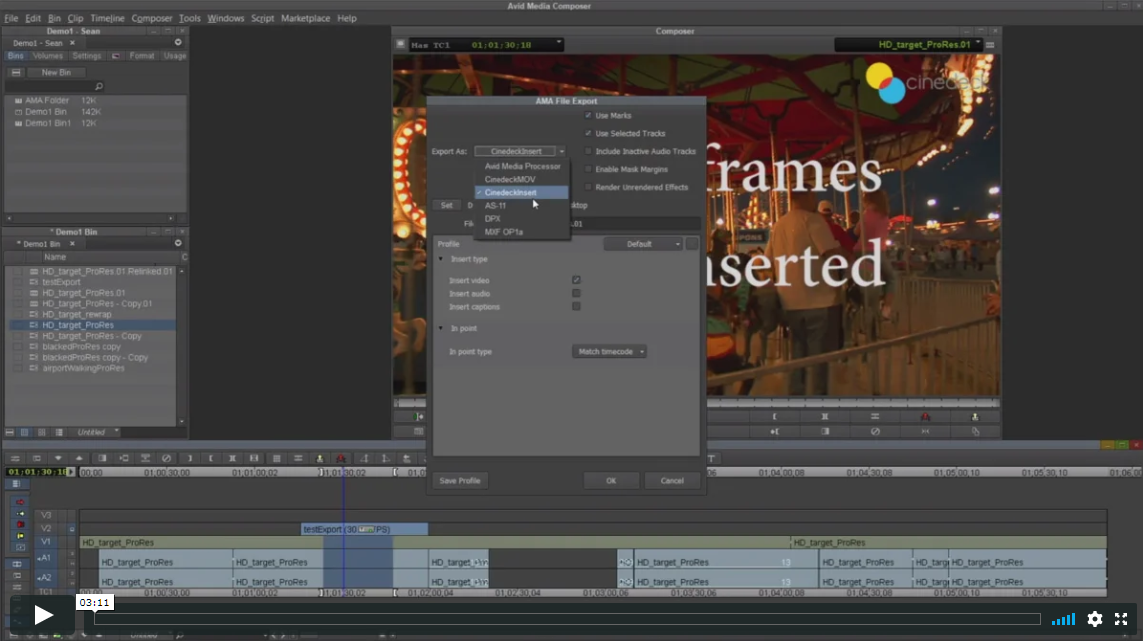
Task: Click the down-arrow icon in timeline toolbar
Action: tap(58, 458)
